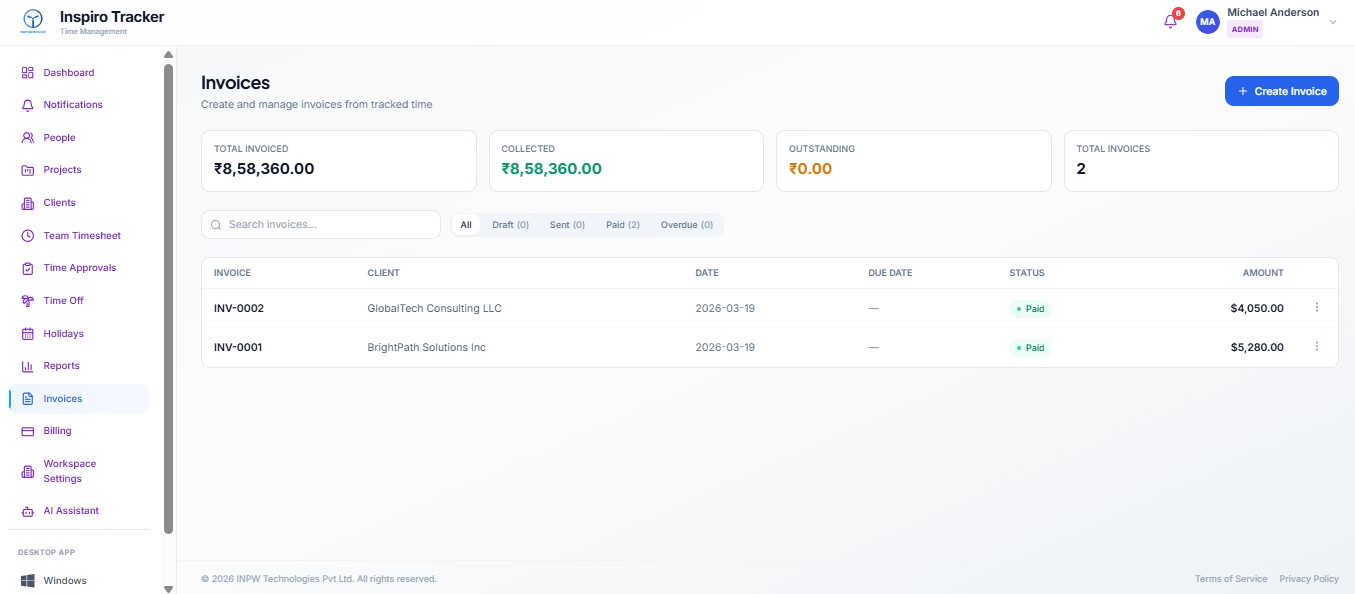The height and width of the screenshot is (594, 1355).
Task: Open the row actions menu for INV-0002
Action: (1317, 307)
